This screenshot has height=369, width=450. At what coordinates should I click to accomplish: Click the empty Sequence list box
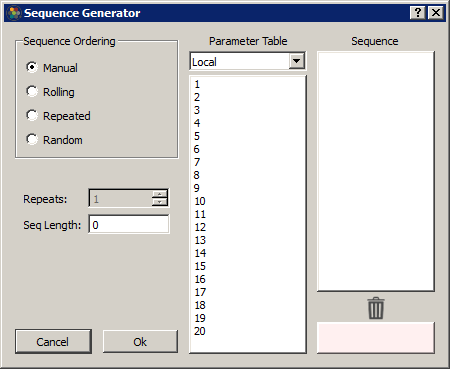[x=376, y=171]
